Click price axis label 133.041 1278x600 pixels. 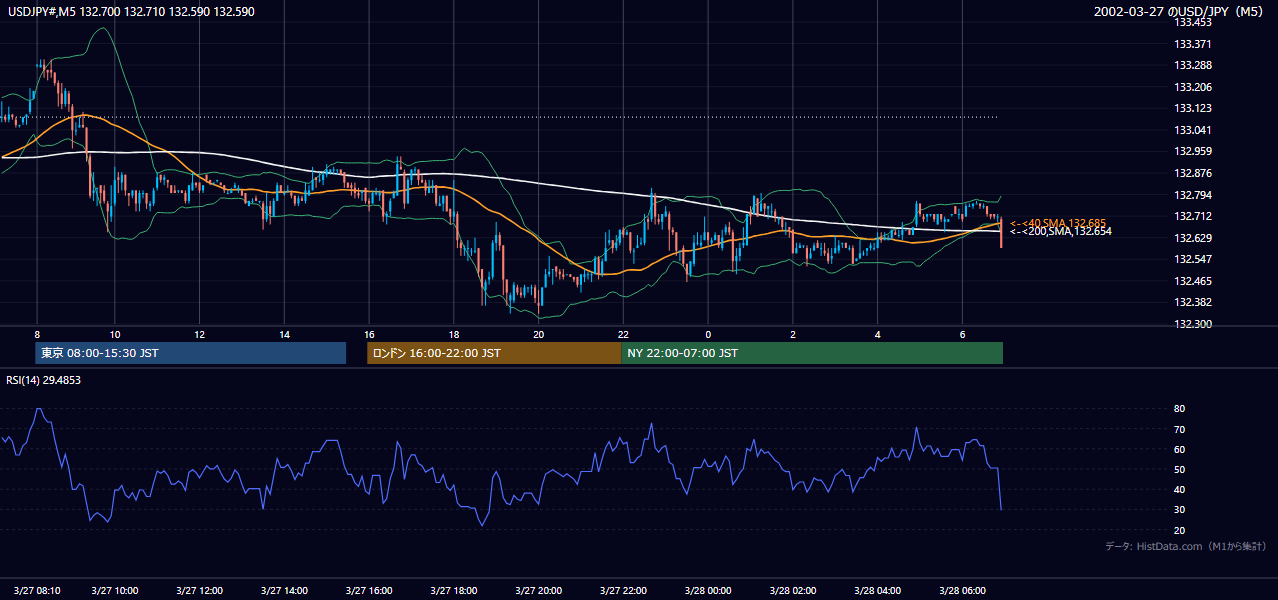[1192, 130]
